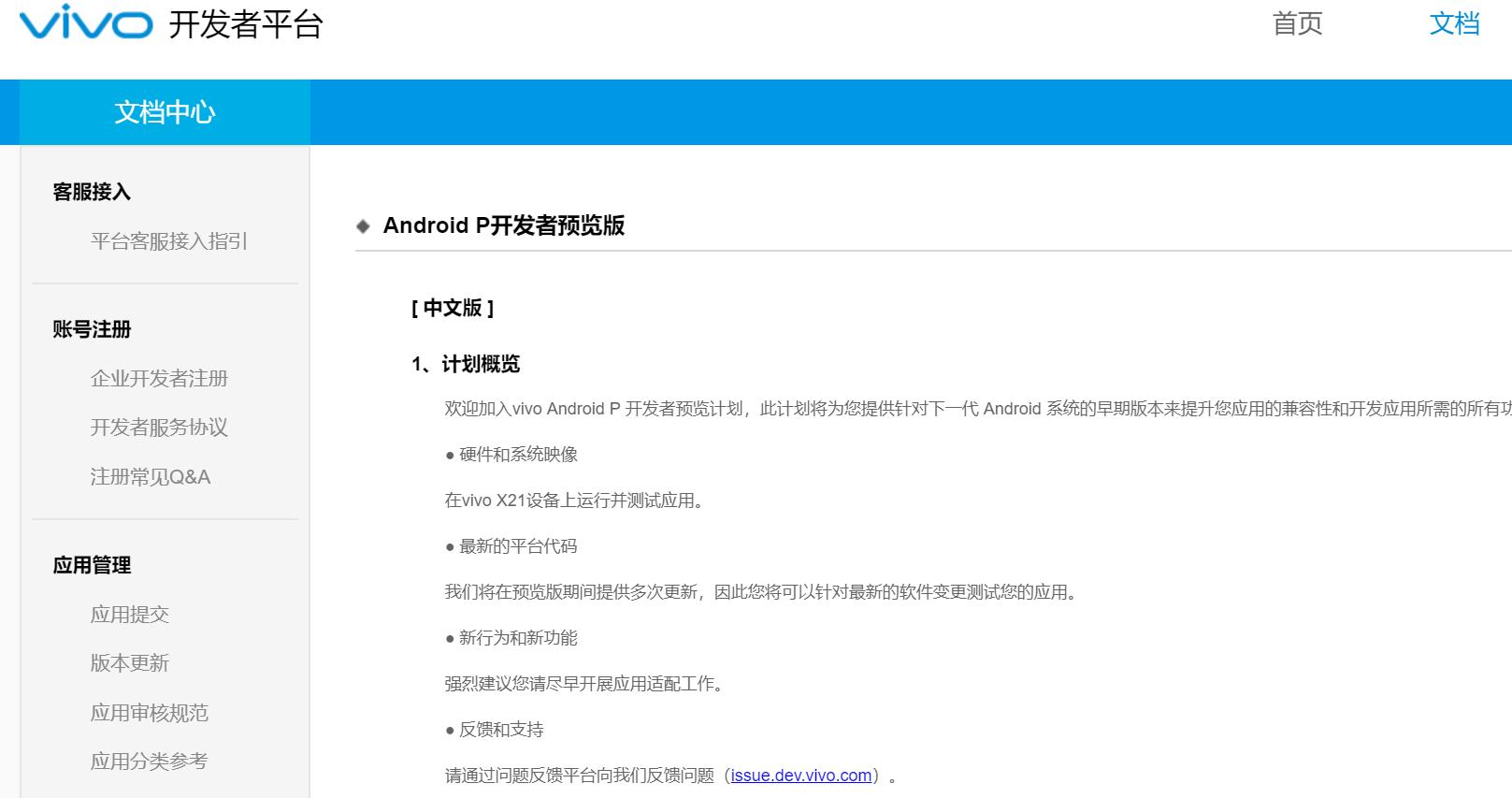This screenshot has width=1512, height=798.
Task: Click the 客服接入 section heading
Action: click(x=92, y=192)
